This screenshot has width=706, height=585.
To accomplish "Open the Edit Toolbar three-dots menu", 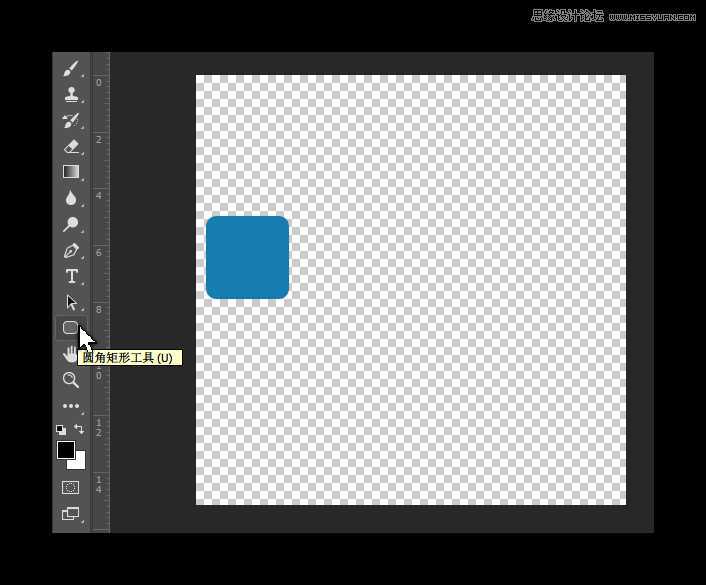I will click(71, 406).
